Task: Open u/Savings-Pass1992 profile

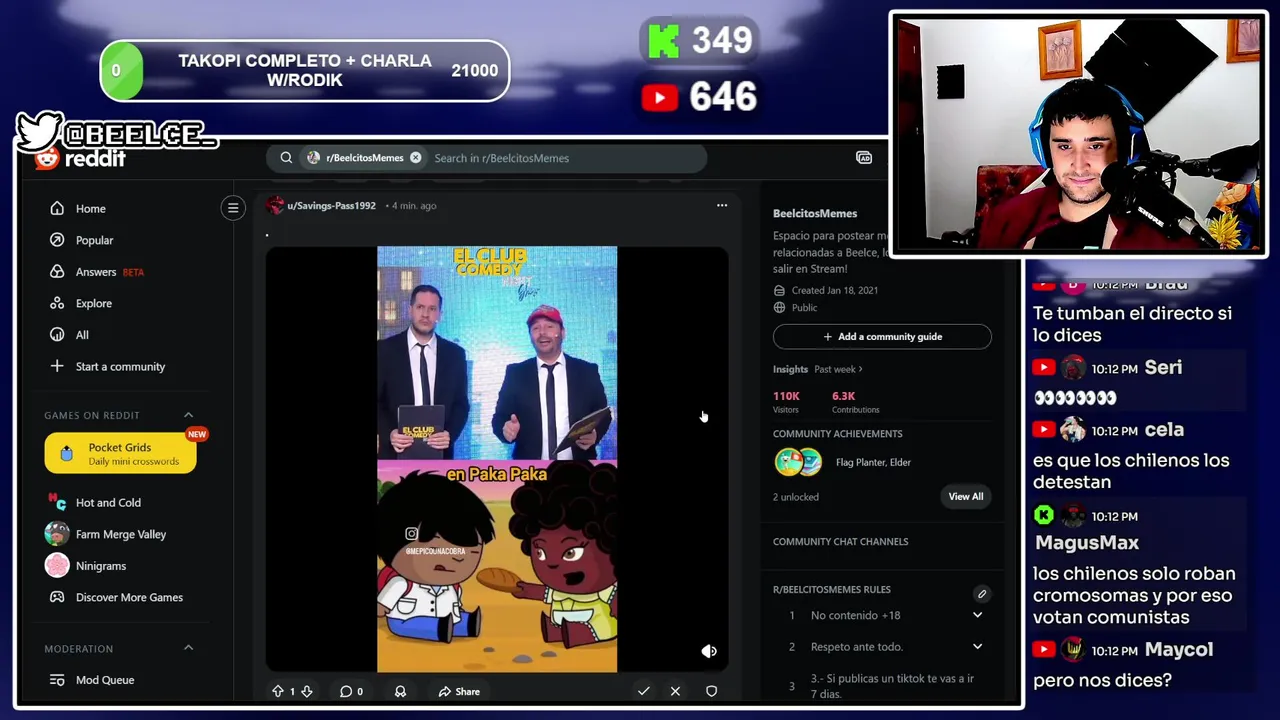Action: 331,206
